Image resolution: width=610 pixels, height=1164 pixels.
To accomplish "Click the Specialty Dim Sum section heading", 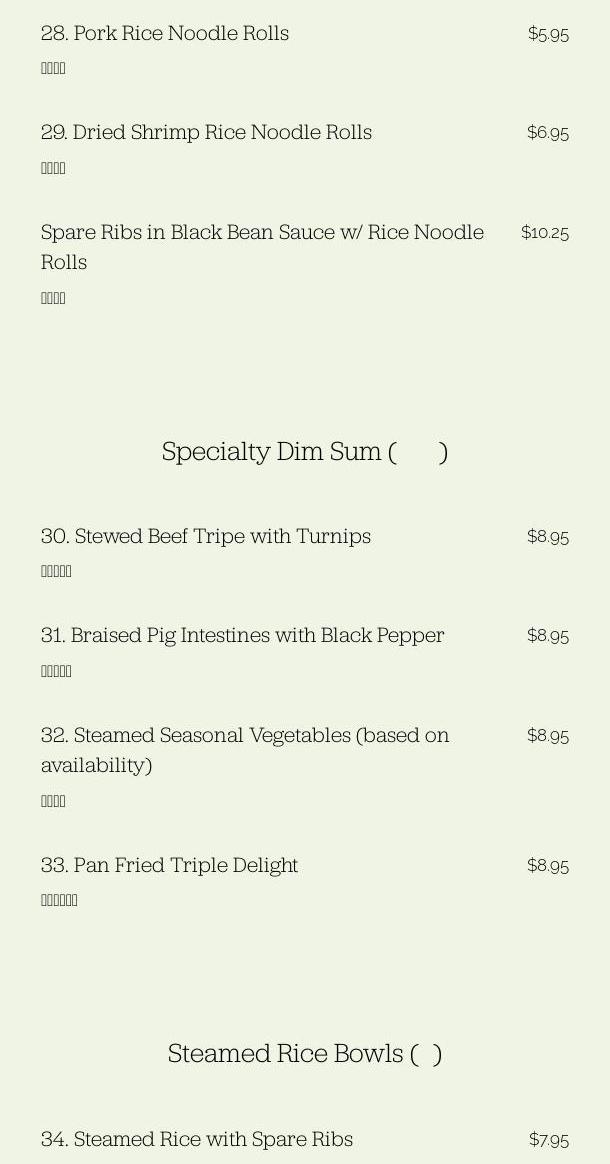I will [x=304, y=452].
